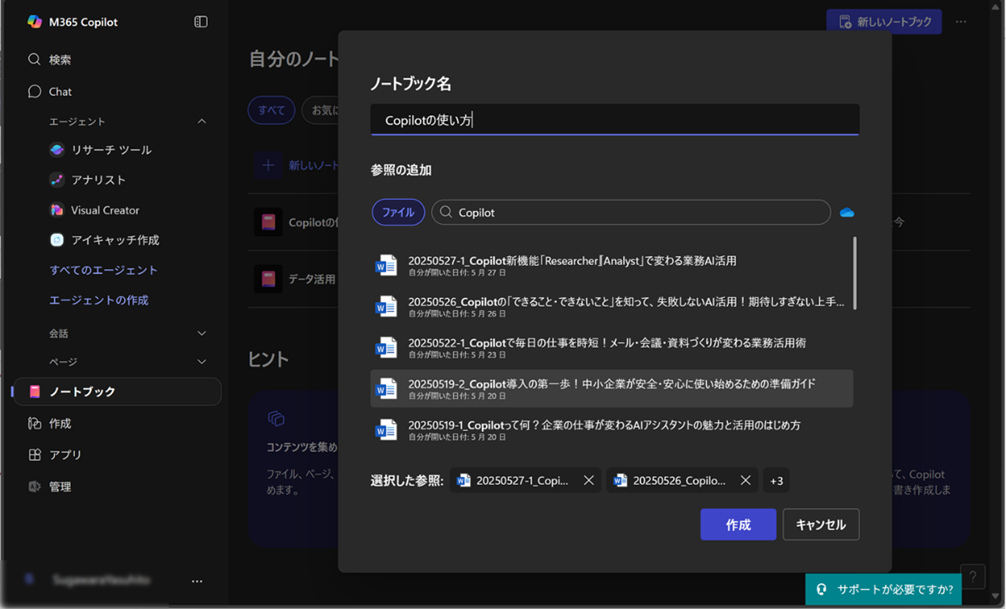Image resolution: width=1006 pixels, height=609 pixels.
Task: Click Word icon of 20250527-1 file row
Action: (386, 265)
